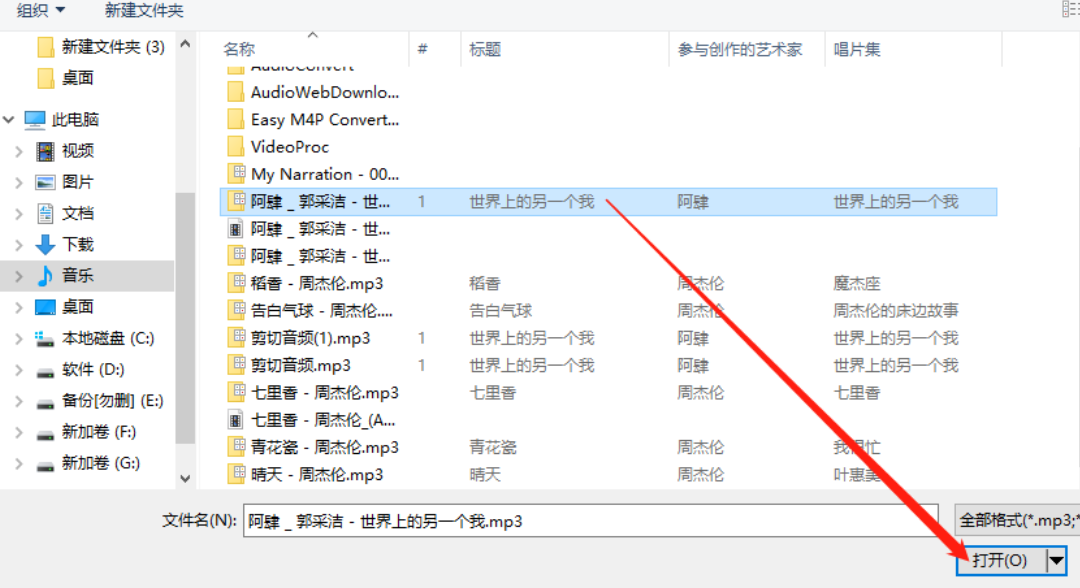
Task: Expand the 软件 (D:) drive tree node
Action: click(x=19, y=370)
